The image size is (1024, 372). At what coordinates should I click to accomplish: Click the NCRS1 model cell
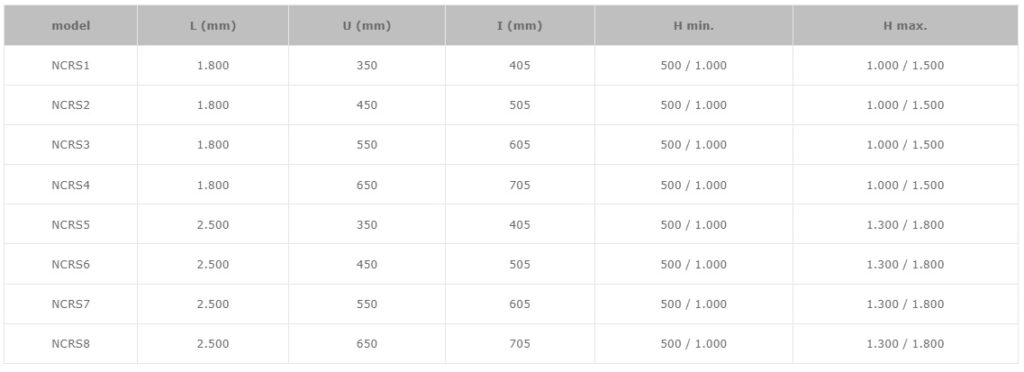click(71, 65)
